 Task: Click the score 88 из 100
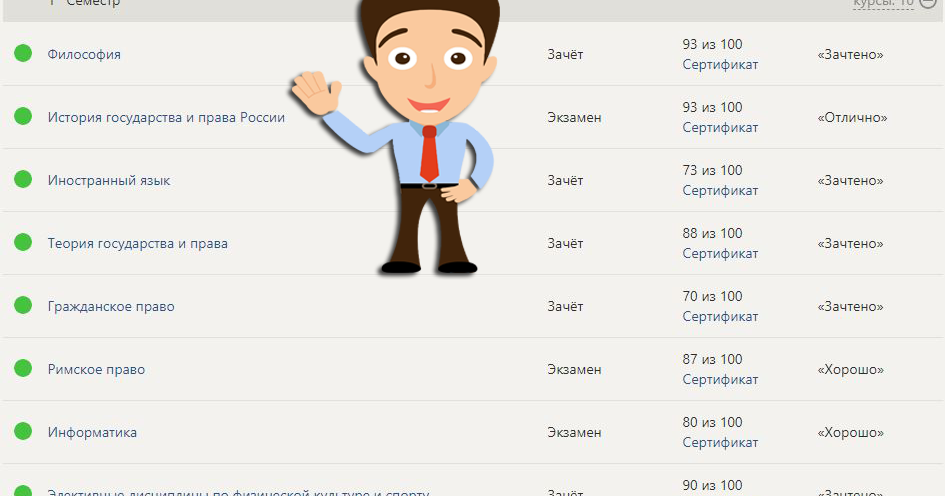(x=712, y=233)
